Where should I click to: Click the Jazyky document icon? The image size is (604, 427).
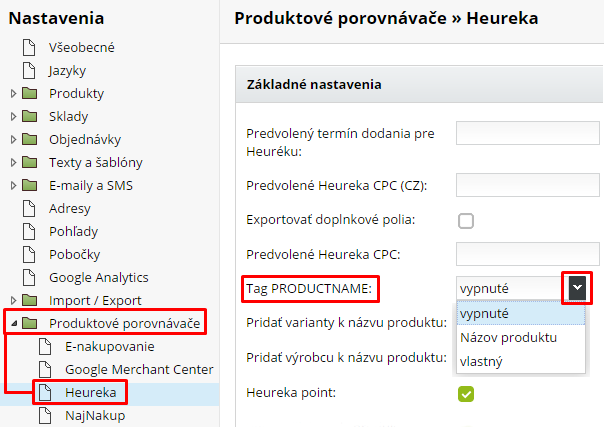coord(29,71)
